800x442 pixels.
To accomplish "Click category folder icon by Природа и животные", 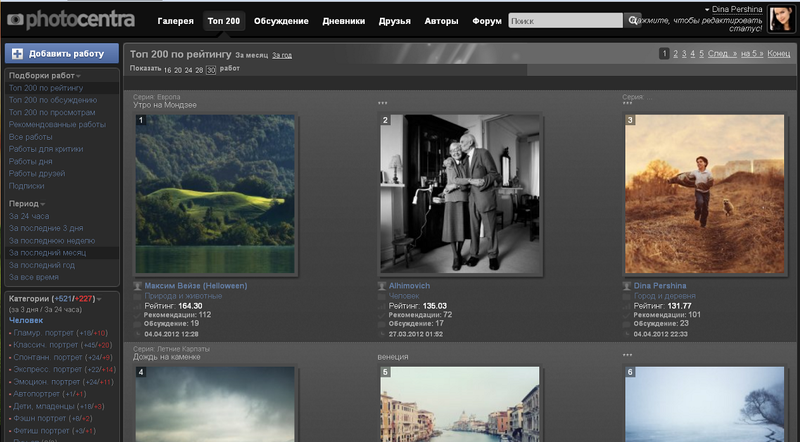I will point(138,296).
